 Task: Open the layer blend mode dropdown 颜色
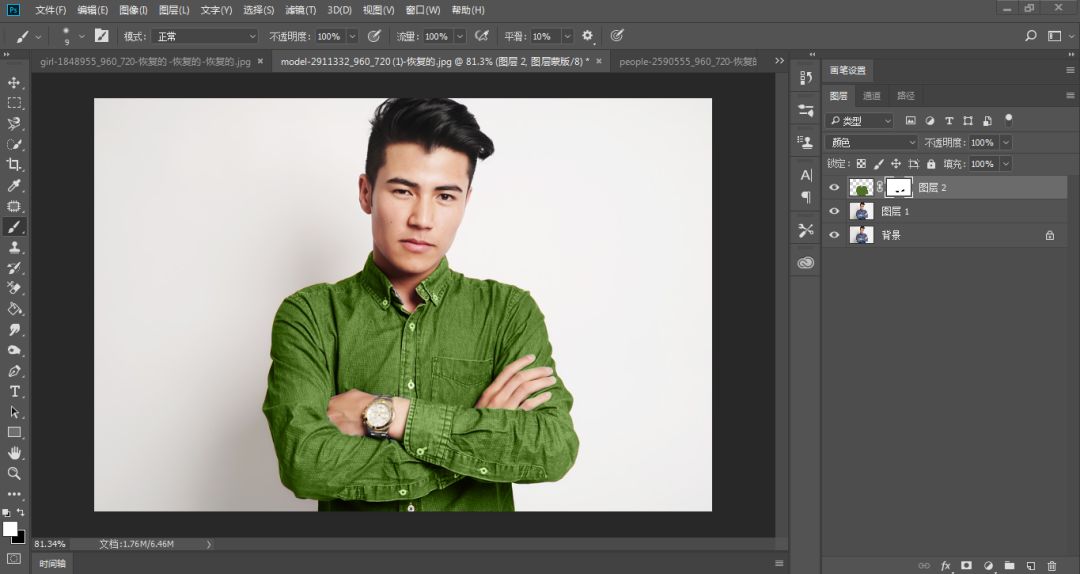871,143
